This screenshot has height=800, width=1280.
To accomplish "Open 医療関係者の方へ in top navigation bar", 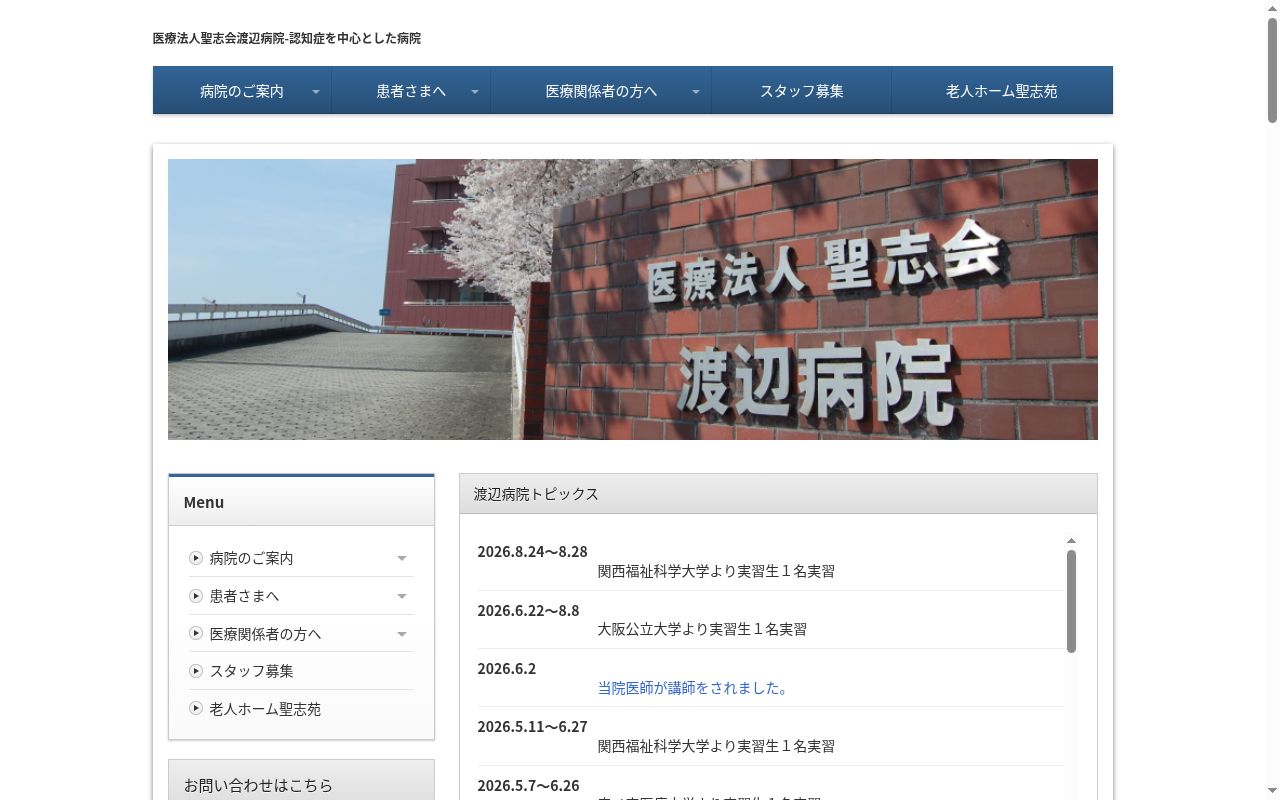I will [x=601, y=91].
